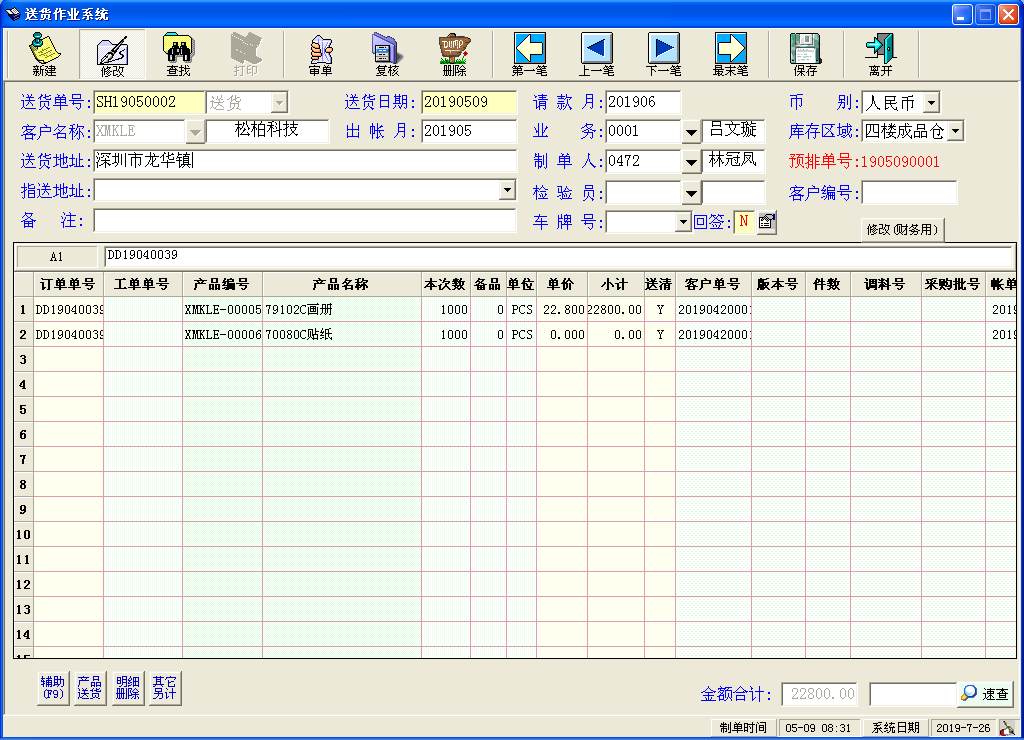Go to next record with 下一笔
Image resolution: width=1024 pixels, height=740 pixels.
[664, 54]
